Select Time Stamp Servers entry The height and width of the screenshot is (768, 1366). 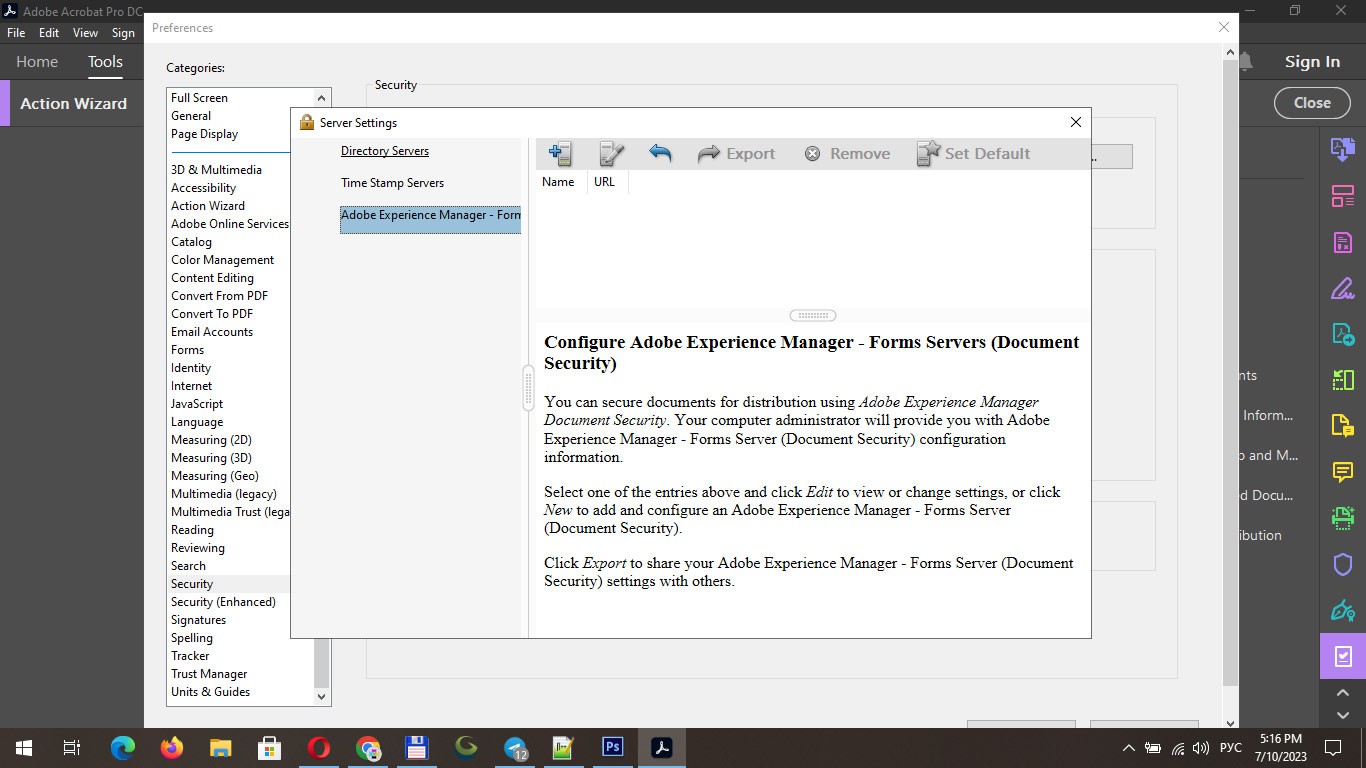pos(392,183)
